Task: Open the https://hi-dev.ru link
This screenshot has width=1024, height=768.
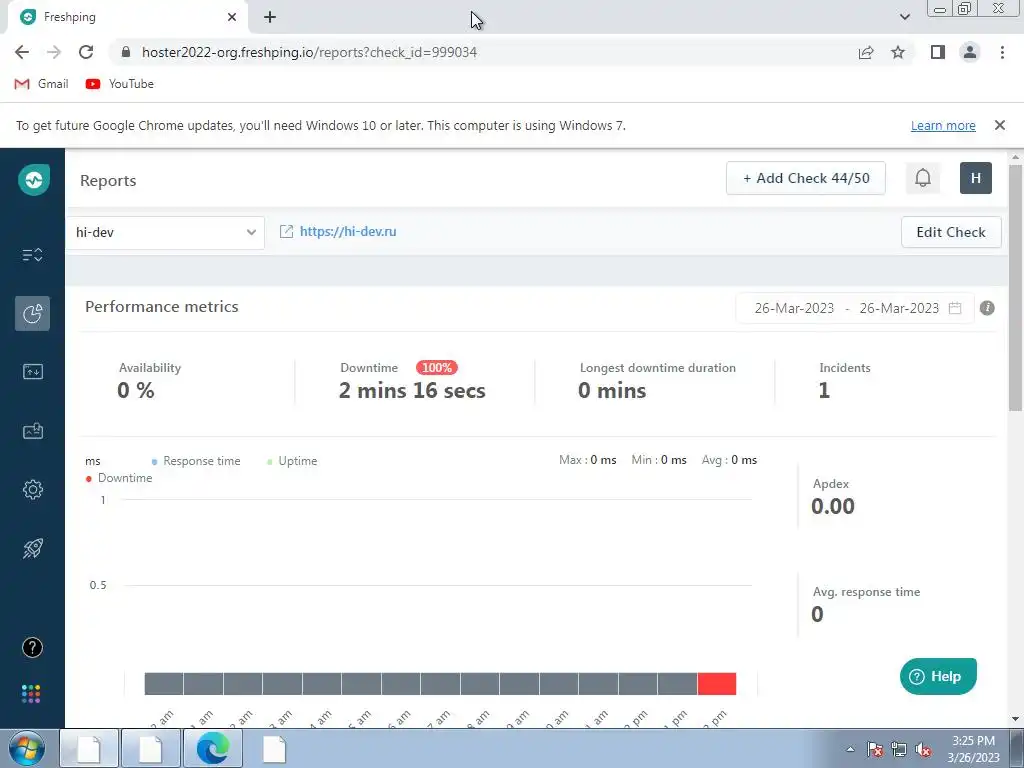Action: click(348, 231)
